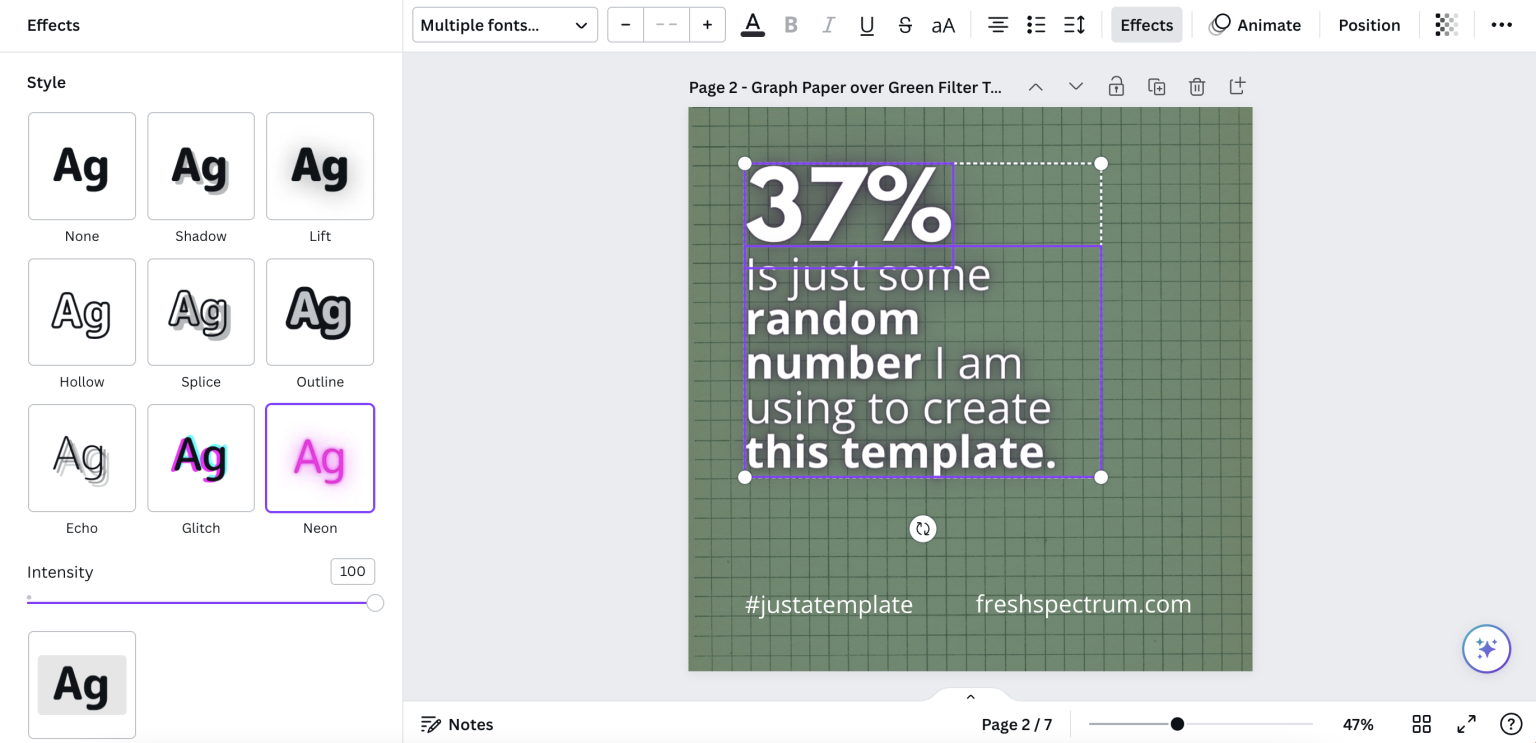Toggle bold formatting
Screen dimensions: 1536x743
790,24
